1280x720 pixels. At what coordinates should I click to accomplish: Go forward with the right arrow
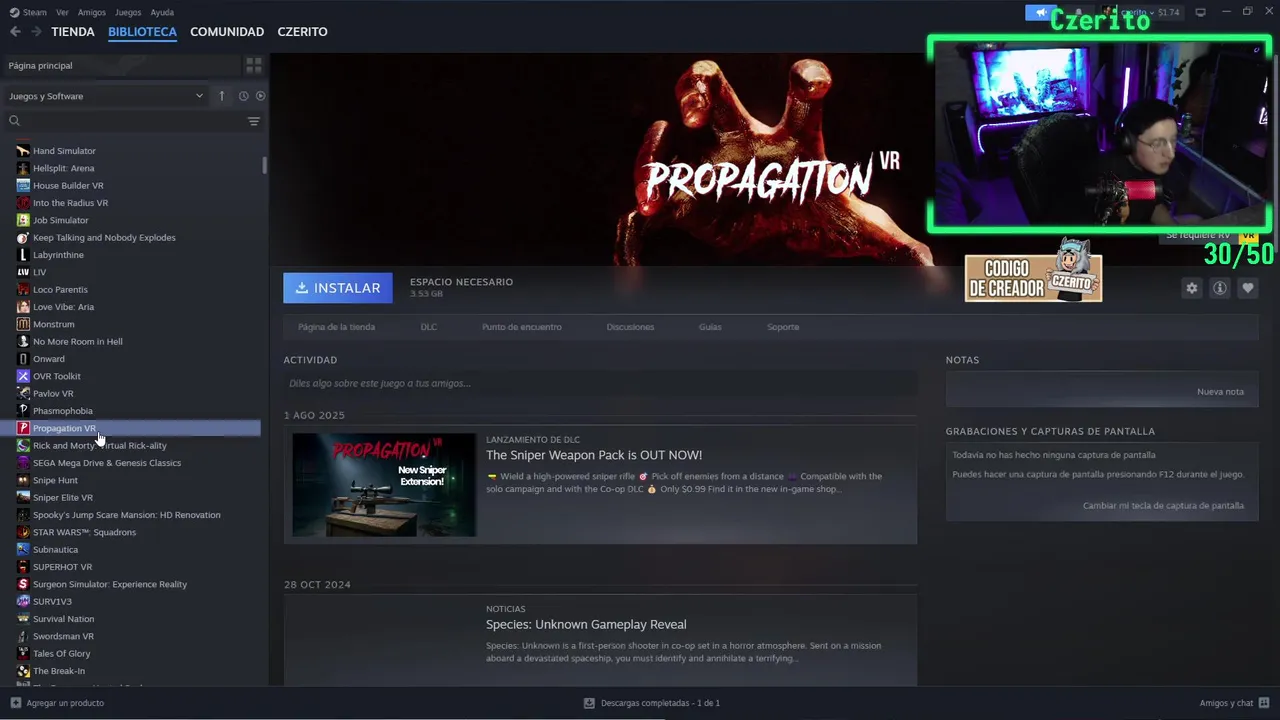pos(36,32)
